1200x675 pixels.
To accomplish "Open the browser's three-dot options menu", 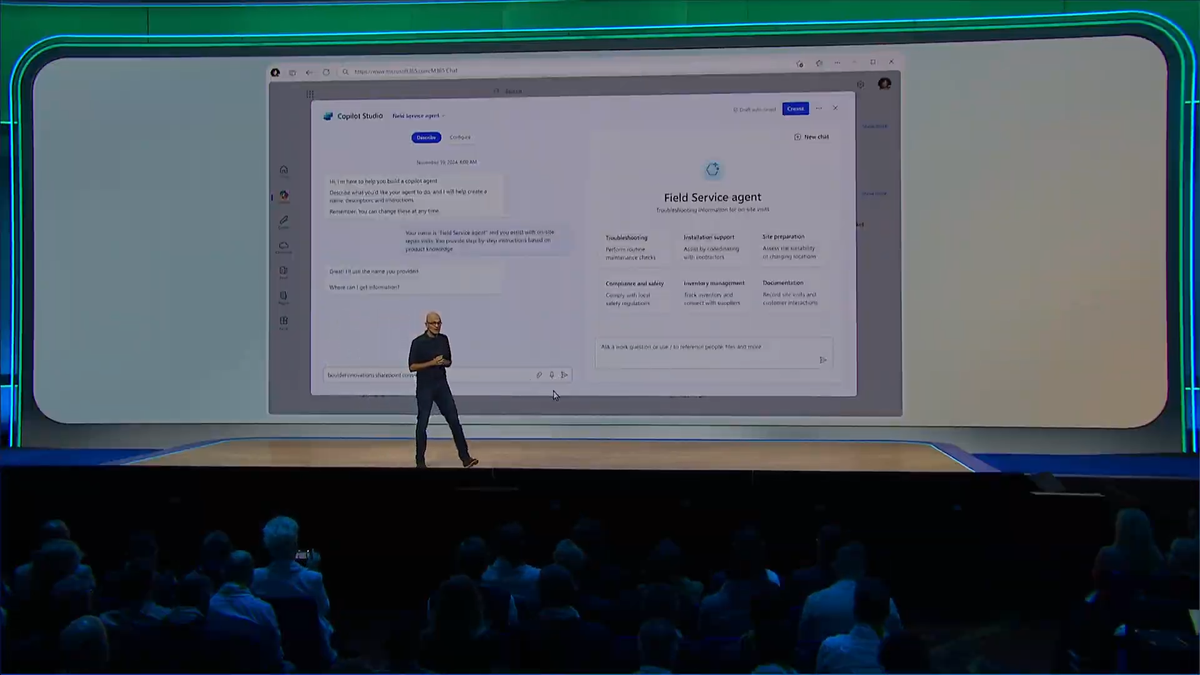I will [x=836, y=63].
